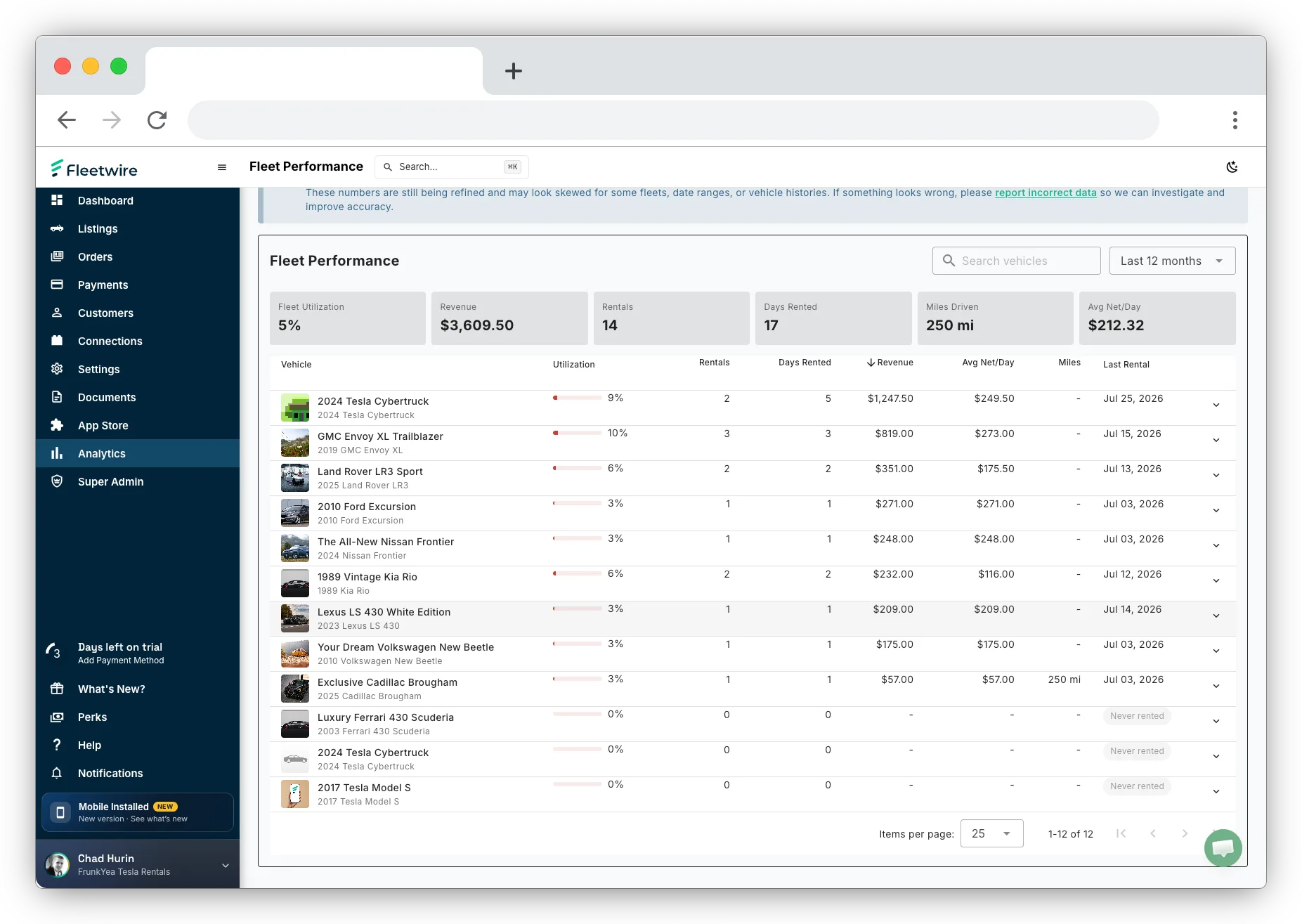Click the Revenue $3,609.50 card
Viewport: 1302px width, 924px height.
coord(509,318)
